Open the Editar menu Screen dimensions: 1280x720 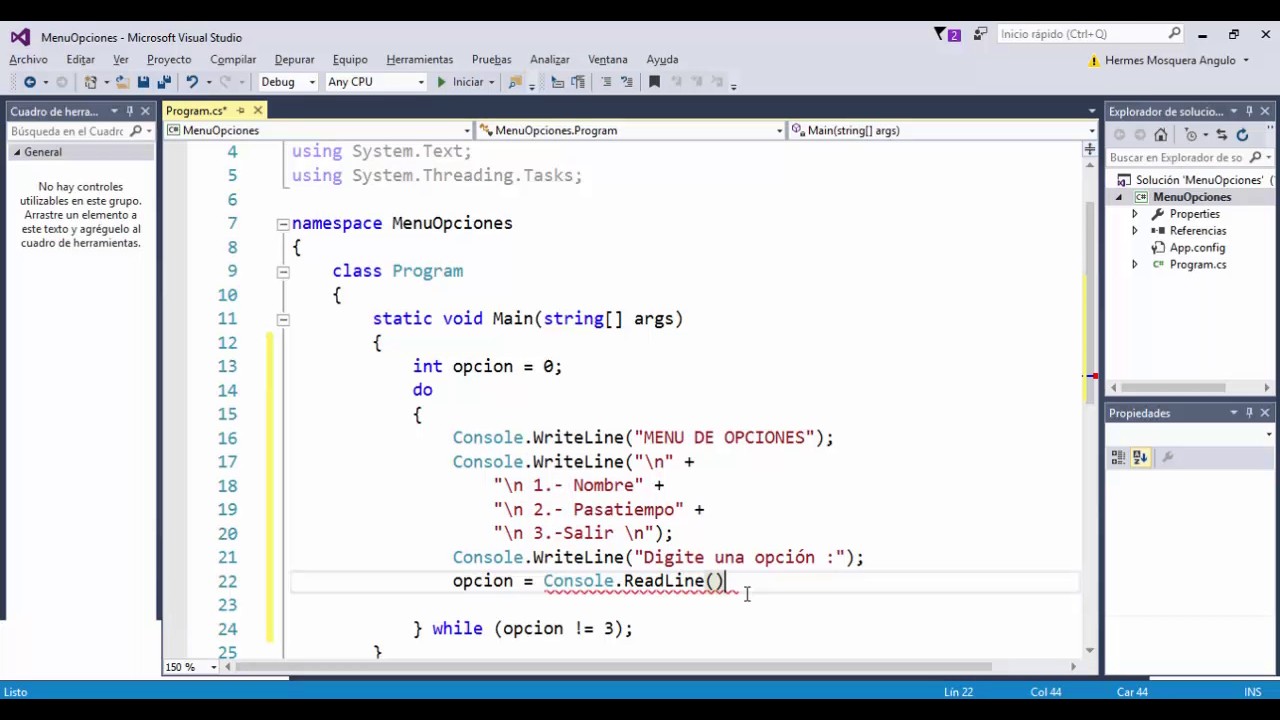tap(80, 60)
